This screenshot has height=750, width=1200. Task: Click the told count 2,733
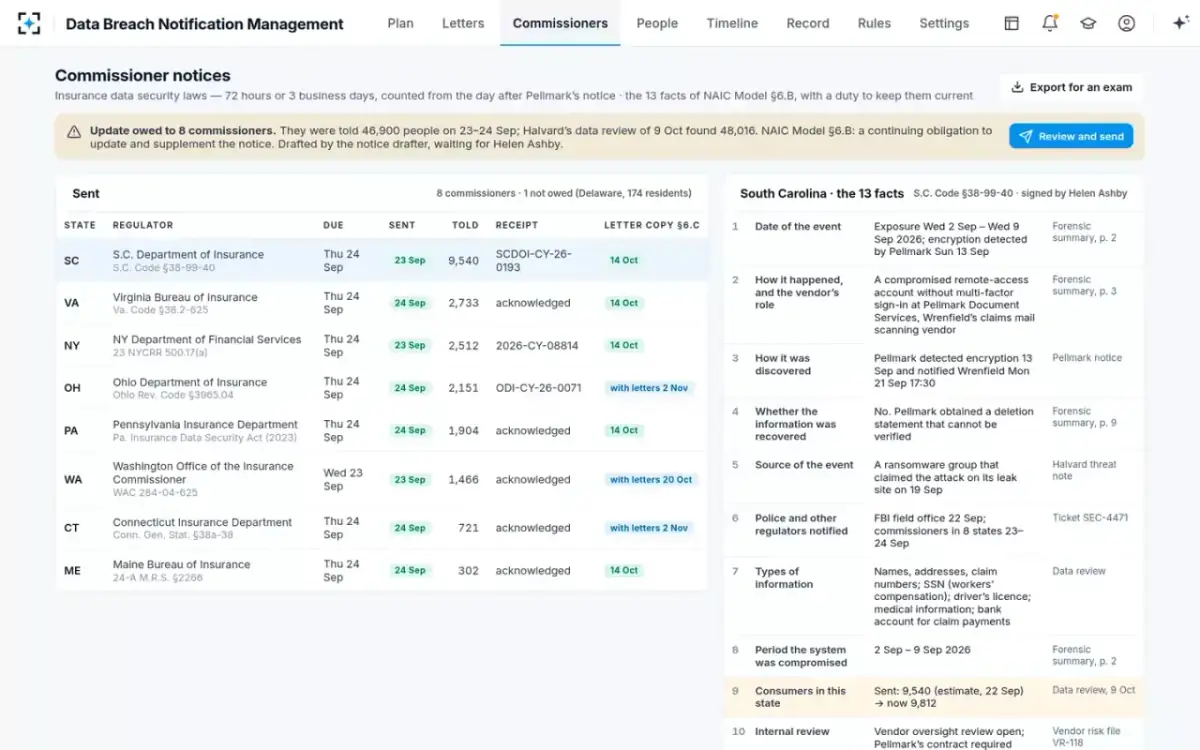464,303
